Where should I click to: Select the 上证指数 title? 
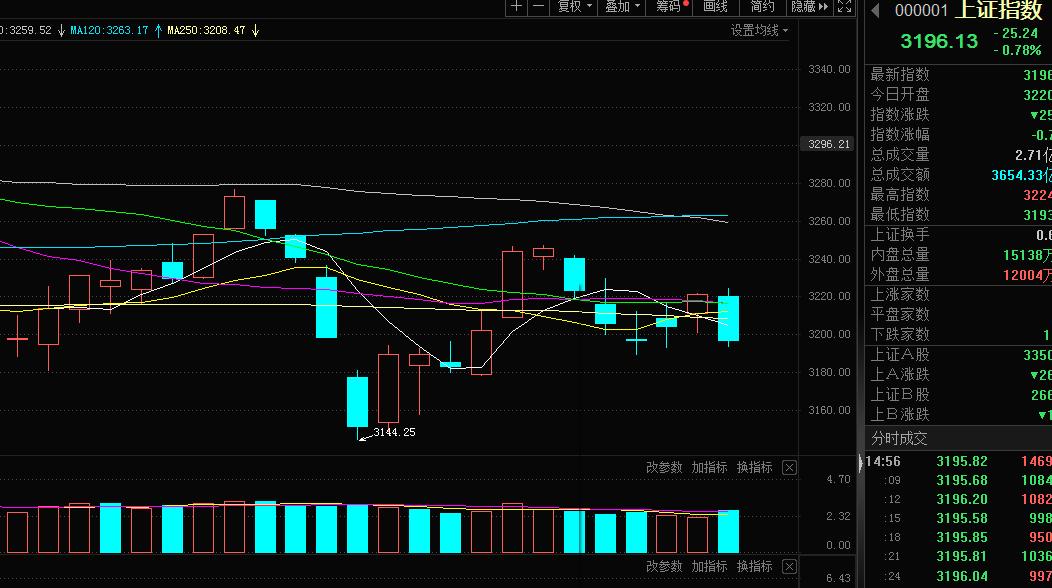pyautogui.click(x=999, y=10)
